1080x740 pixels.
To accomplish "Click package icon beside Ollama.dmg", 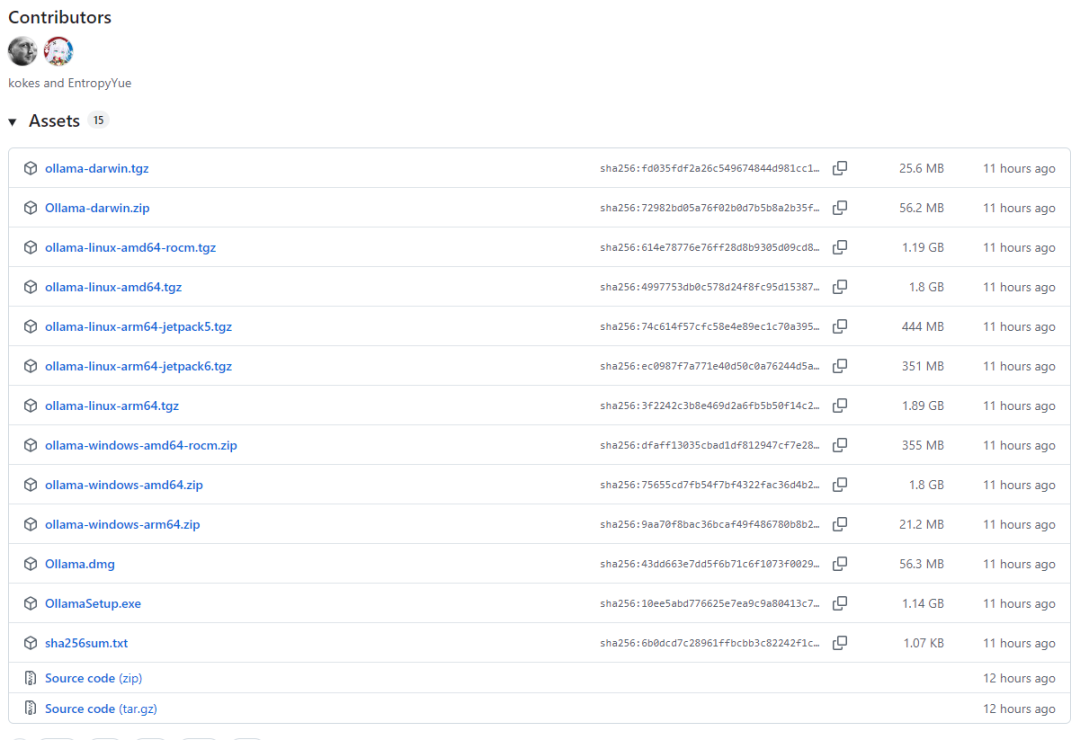I will click(x=30, y=564).
